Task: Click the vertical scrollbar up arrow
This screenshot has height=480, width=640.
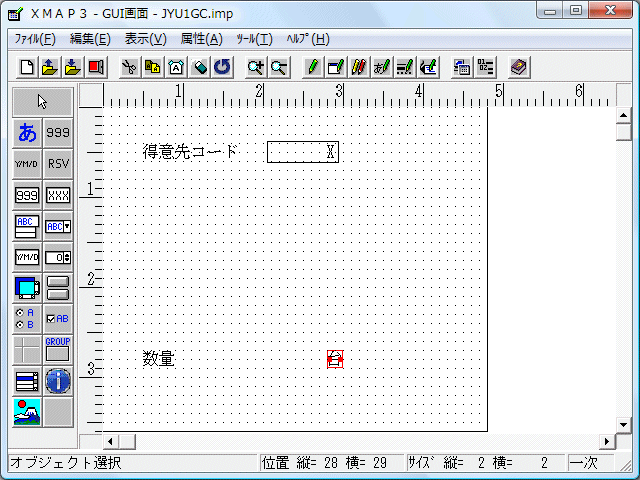Action: pyautogui.click(x=623, y=116)
